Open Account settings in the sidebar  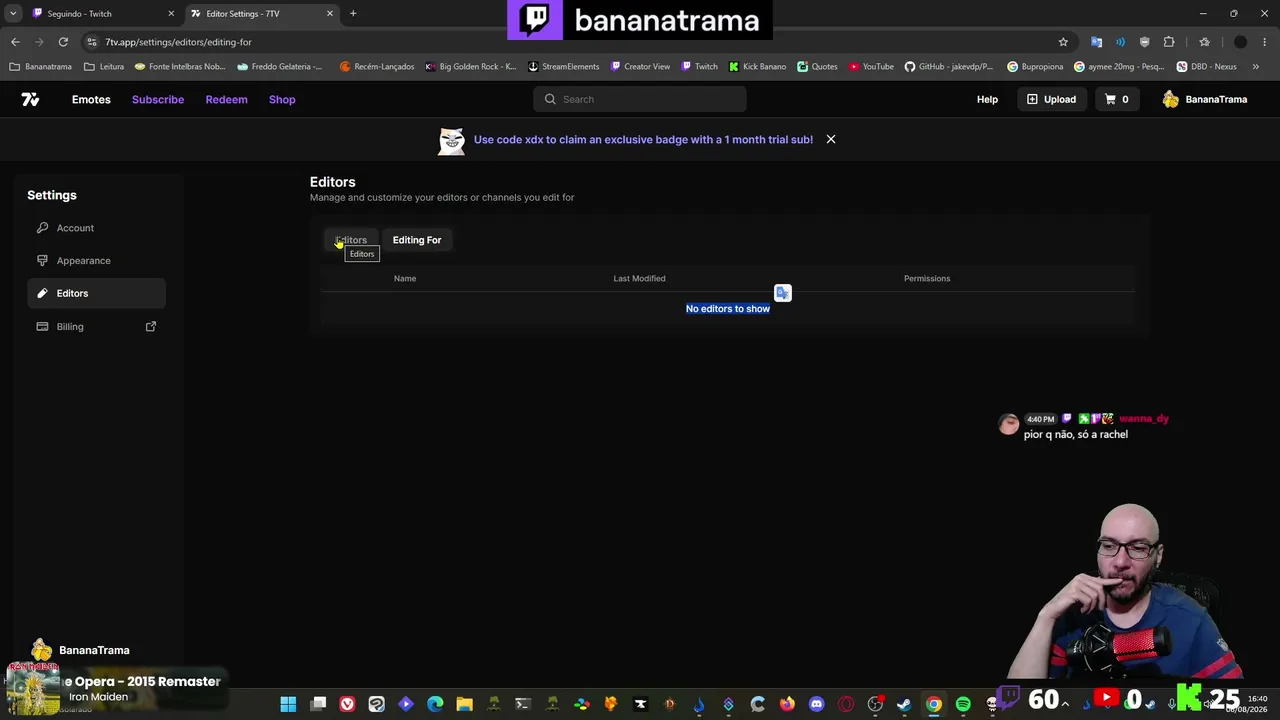[x=96, y=228]
